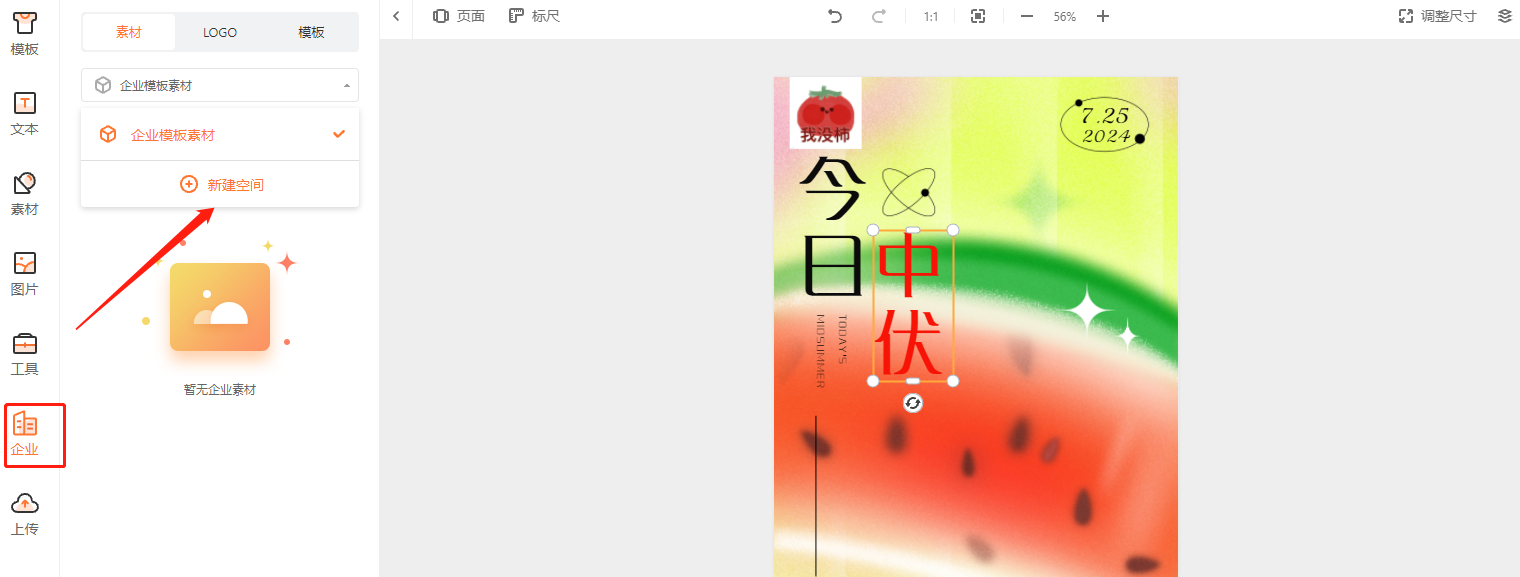Screen dimensions: 1520x577
Task: Zoom out with the minus icon
Action: tap(1026, 16)
